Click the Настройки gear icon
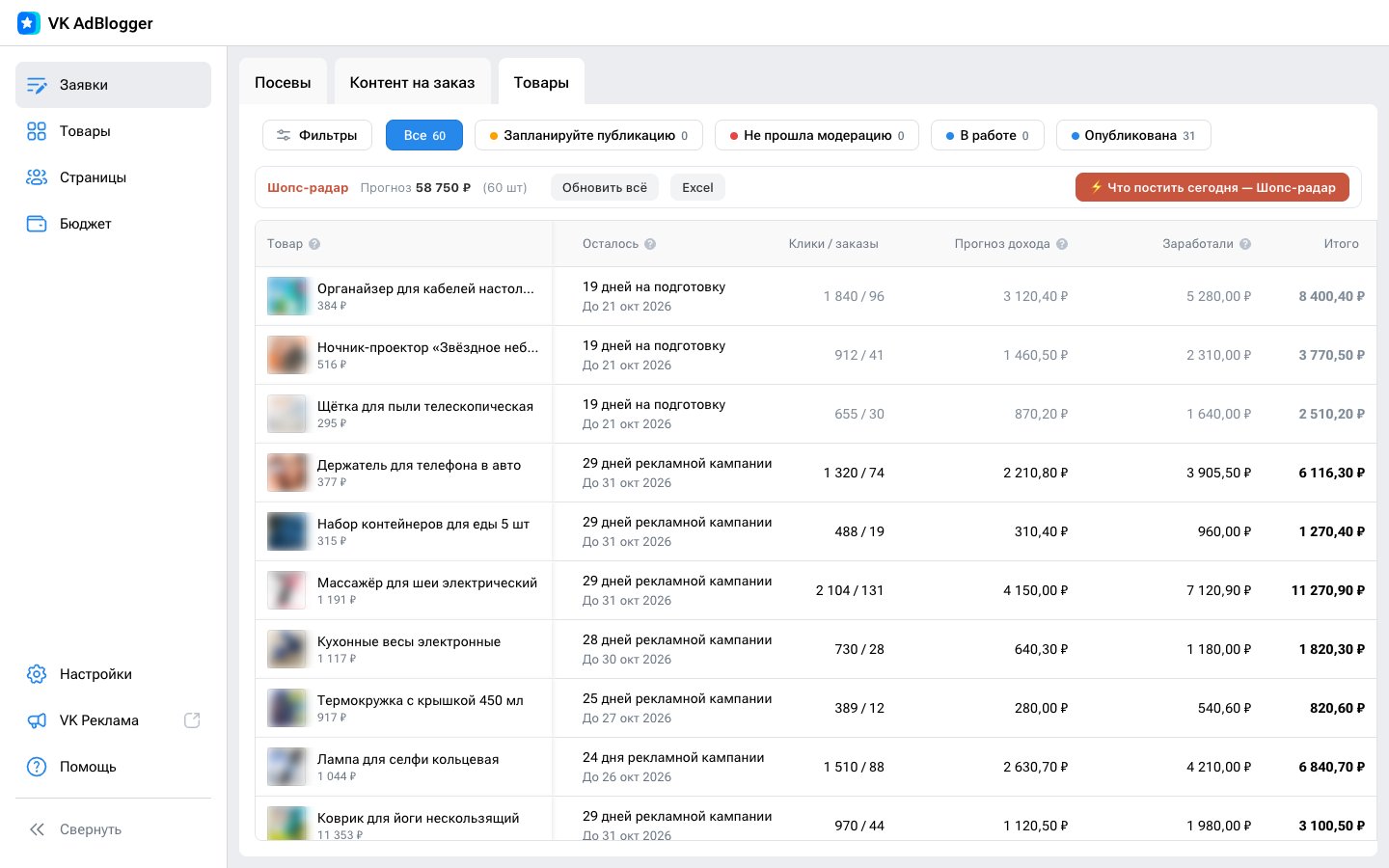Image resolution: width=1389 pixels, height=868 pixels. coord(37,674)
